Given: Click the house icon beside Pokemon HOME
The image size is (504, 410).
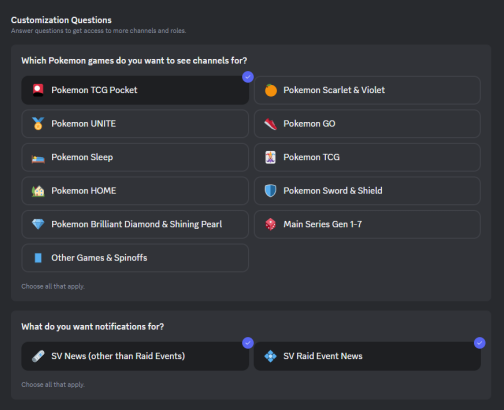Looking at the screenshot, I should 38,191.
